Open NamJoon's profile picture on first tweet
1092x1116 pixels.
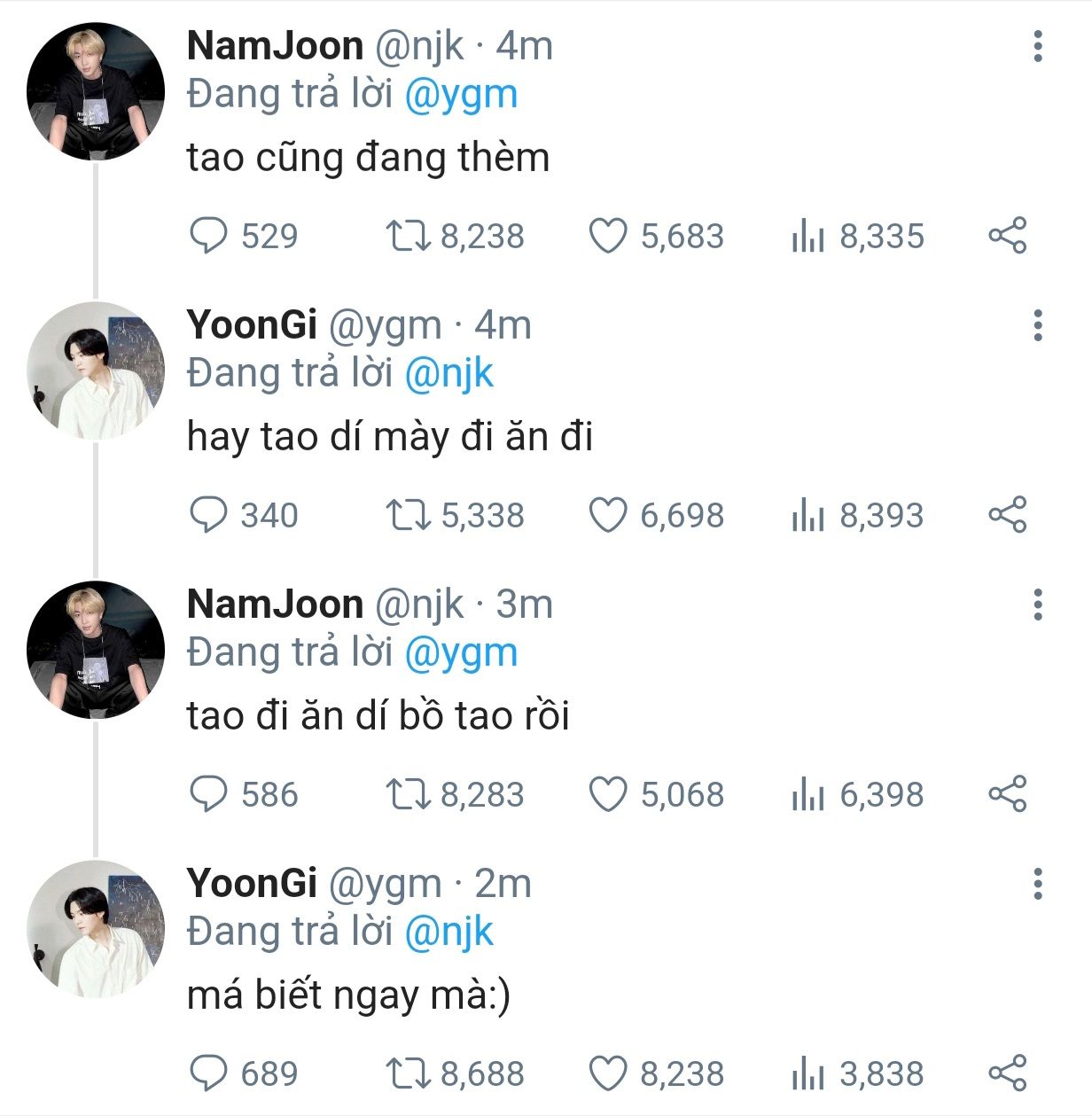96,91
